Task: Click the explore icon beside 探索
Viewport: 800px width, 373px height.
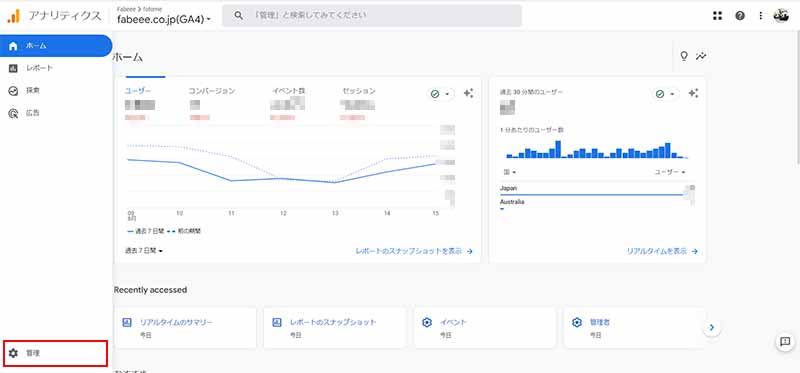Action: click(13, 90)
